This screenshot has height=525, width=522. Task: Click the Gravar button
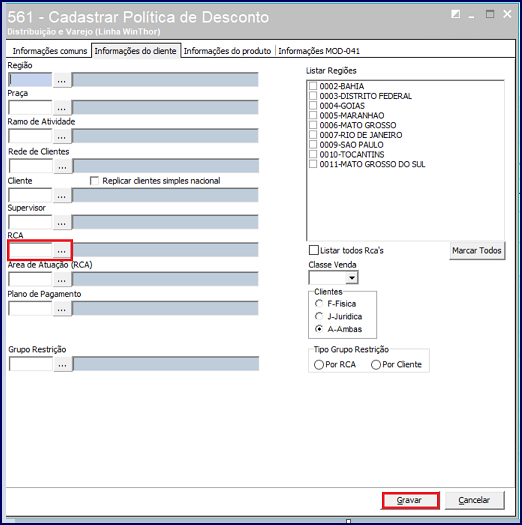pyautogui.click(x=410, y=501)
